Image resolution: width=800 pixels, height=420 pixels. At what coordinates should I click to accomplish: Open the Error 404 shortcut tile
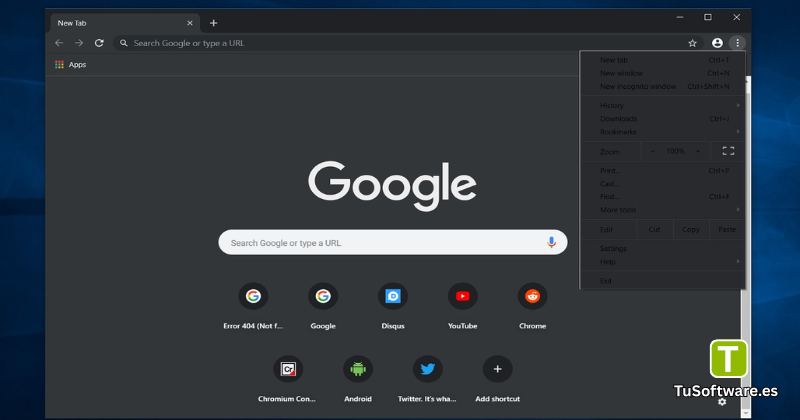pos(253,305)
